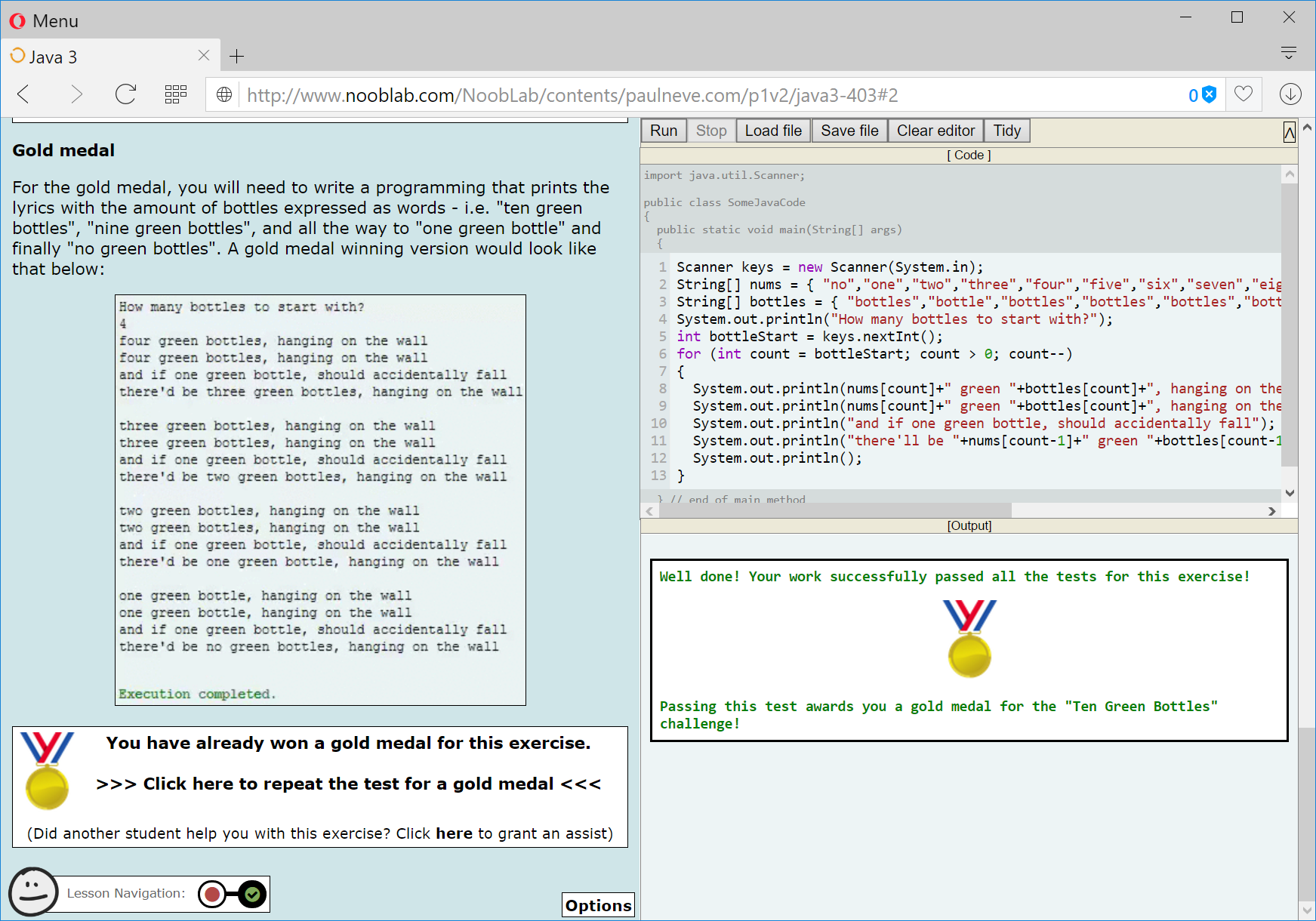The width and height of the screenshot is (1316, 921).
Task: Click code line 6 for loop
Action: 874,354
